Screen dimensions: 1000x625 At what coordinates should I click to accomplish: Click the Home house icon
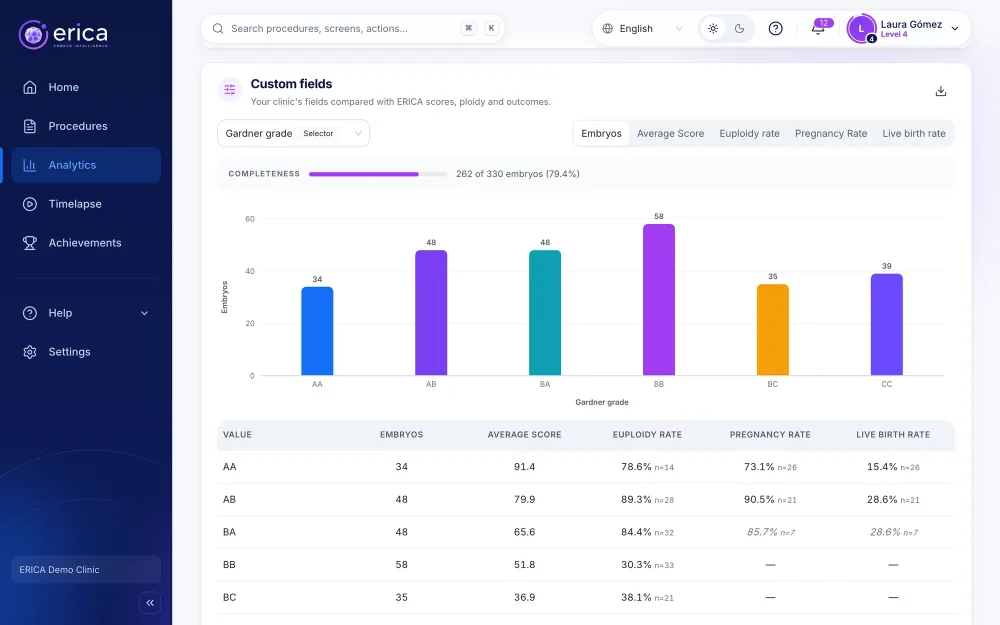click(29, 87)
